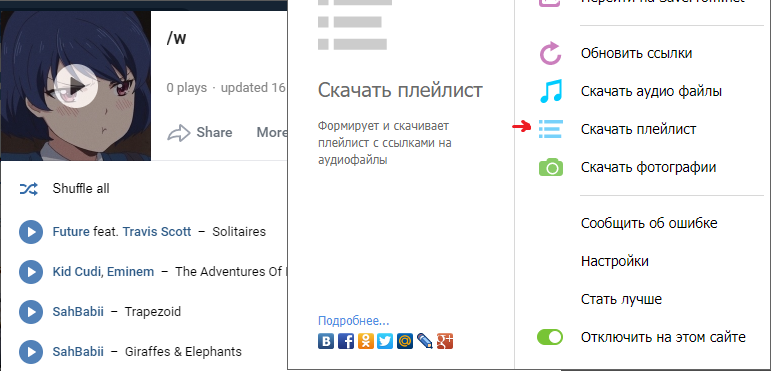
Task: Click the green camera photos icon
Action: click(x=551, y=168)
